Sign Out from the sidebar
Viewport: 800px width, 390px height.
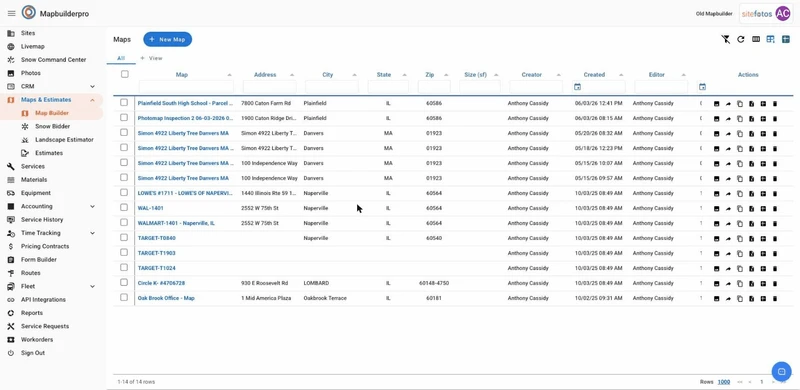click(33, 353)
